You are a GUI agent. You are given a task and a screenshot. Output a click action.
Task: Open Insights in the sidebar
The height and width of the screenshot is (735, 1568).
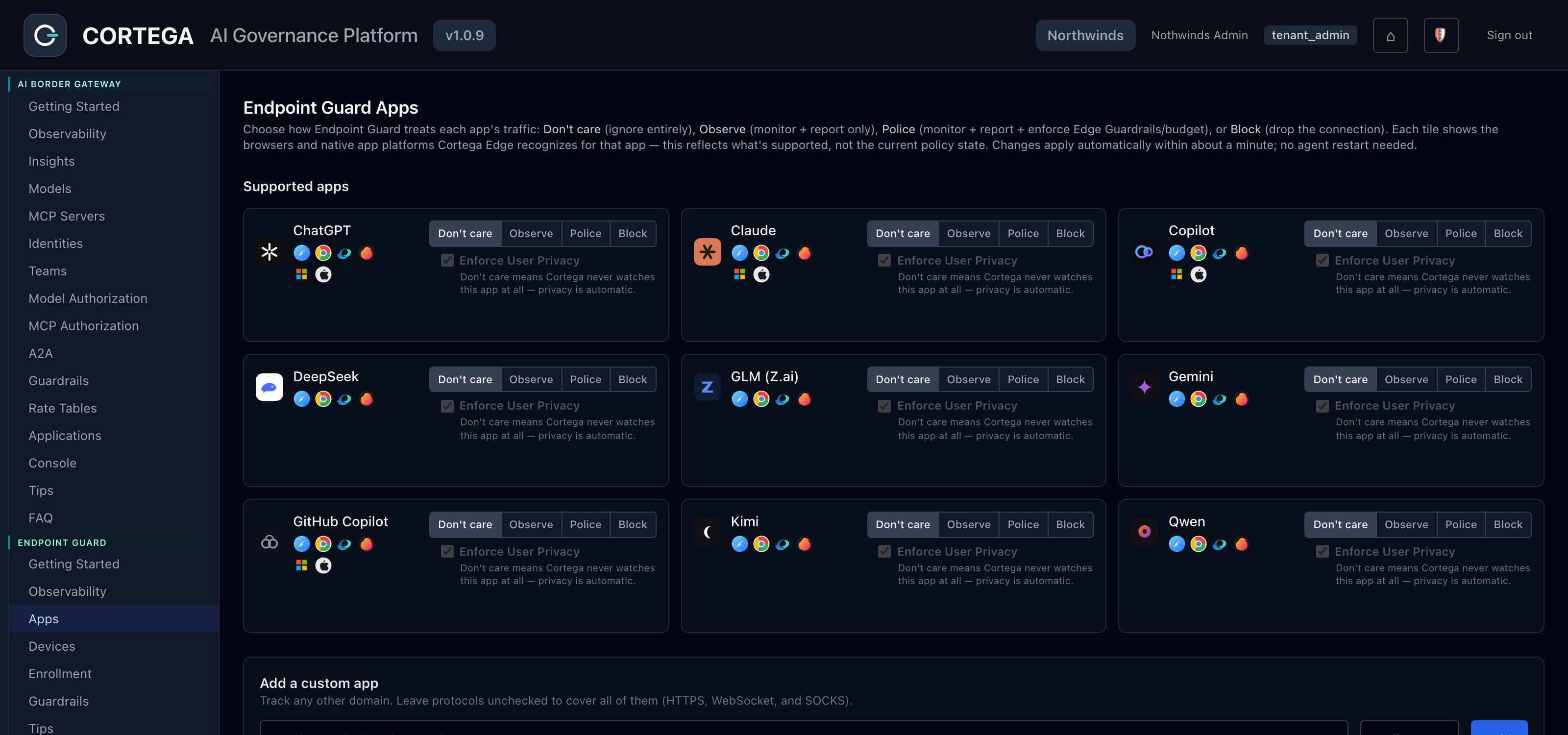coord(113,161)
